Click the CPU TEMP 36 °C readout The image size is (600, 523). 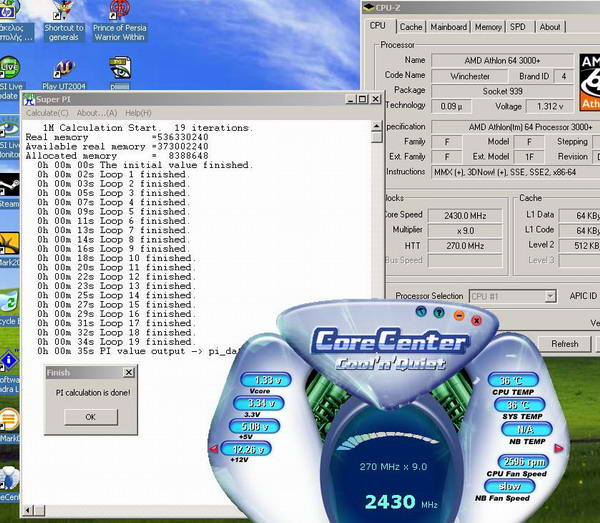point(513,380)
